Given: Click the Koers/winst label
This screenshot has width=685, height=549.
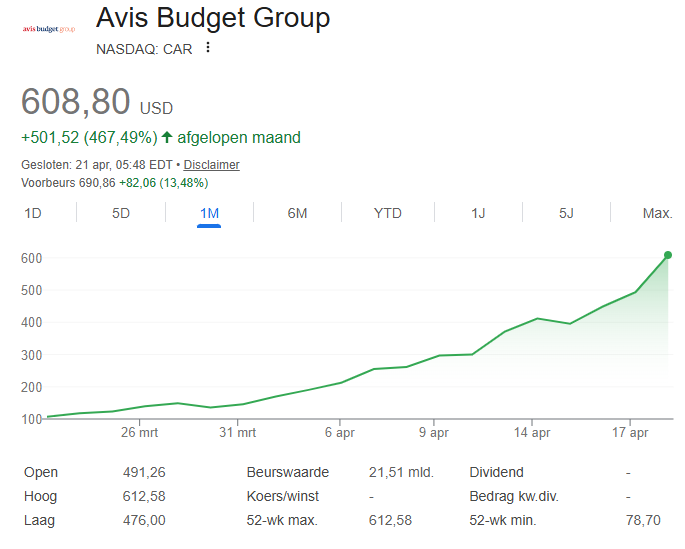Looking at the screenshot, I should [283, 496].
